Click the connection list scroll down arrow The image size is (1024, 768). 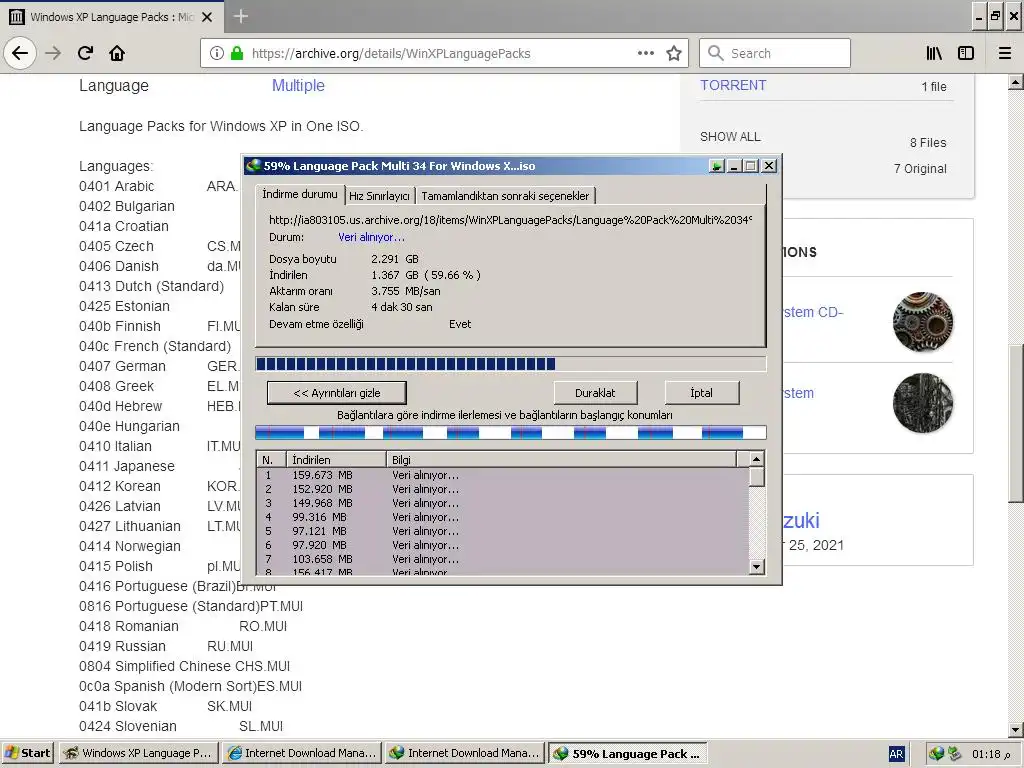[x=756, y=566]
